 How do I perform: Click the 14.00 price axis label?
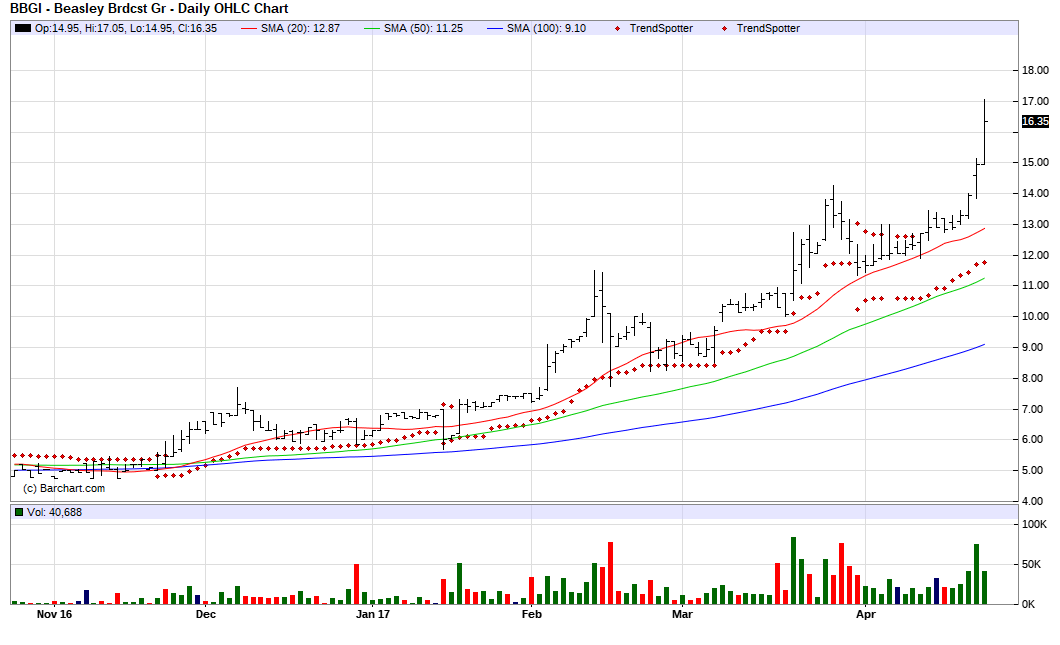click(x=1035, y=193)
